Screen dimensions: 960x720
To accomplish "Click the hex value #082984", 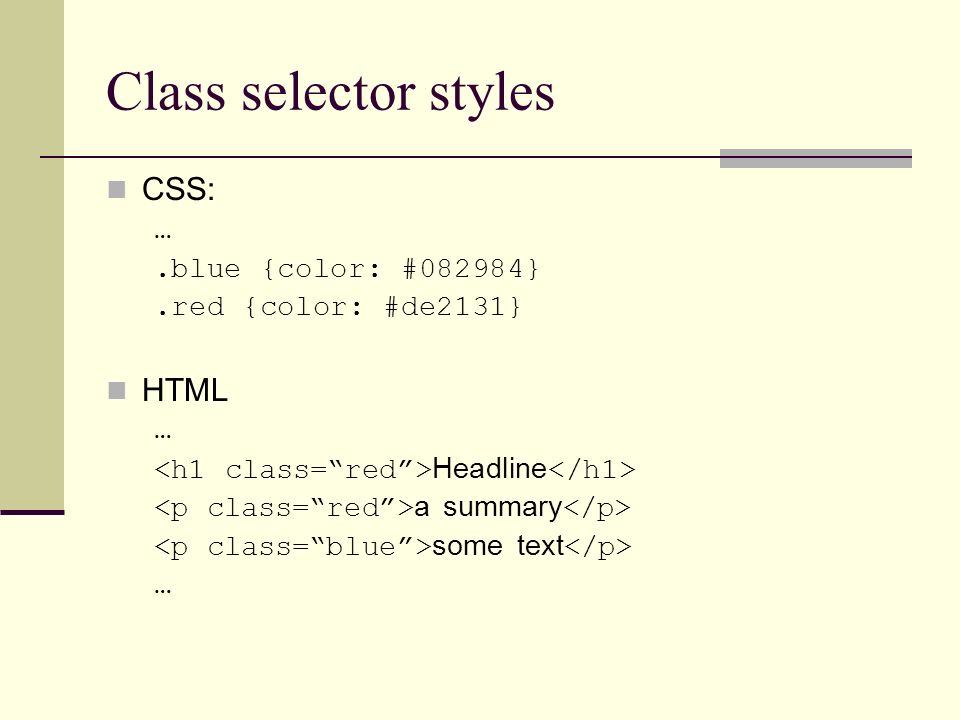I will [463, 269].
